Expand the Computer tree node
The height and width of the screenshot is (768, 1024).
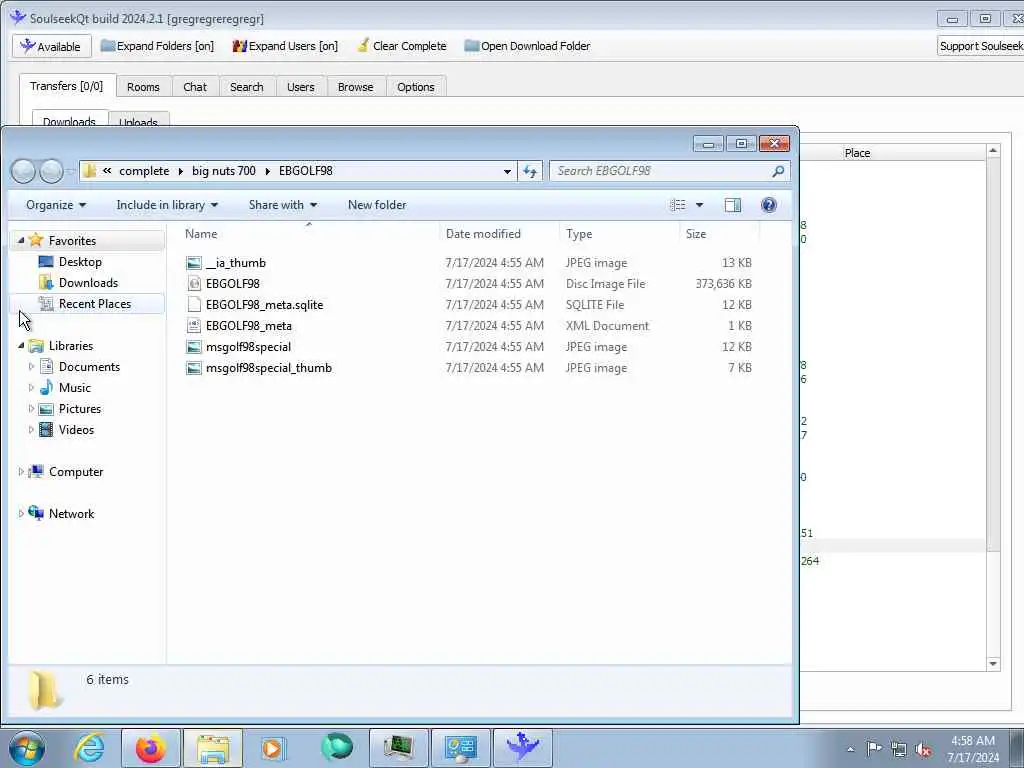click(21, 472)
